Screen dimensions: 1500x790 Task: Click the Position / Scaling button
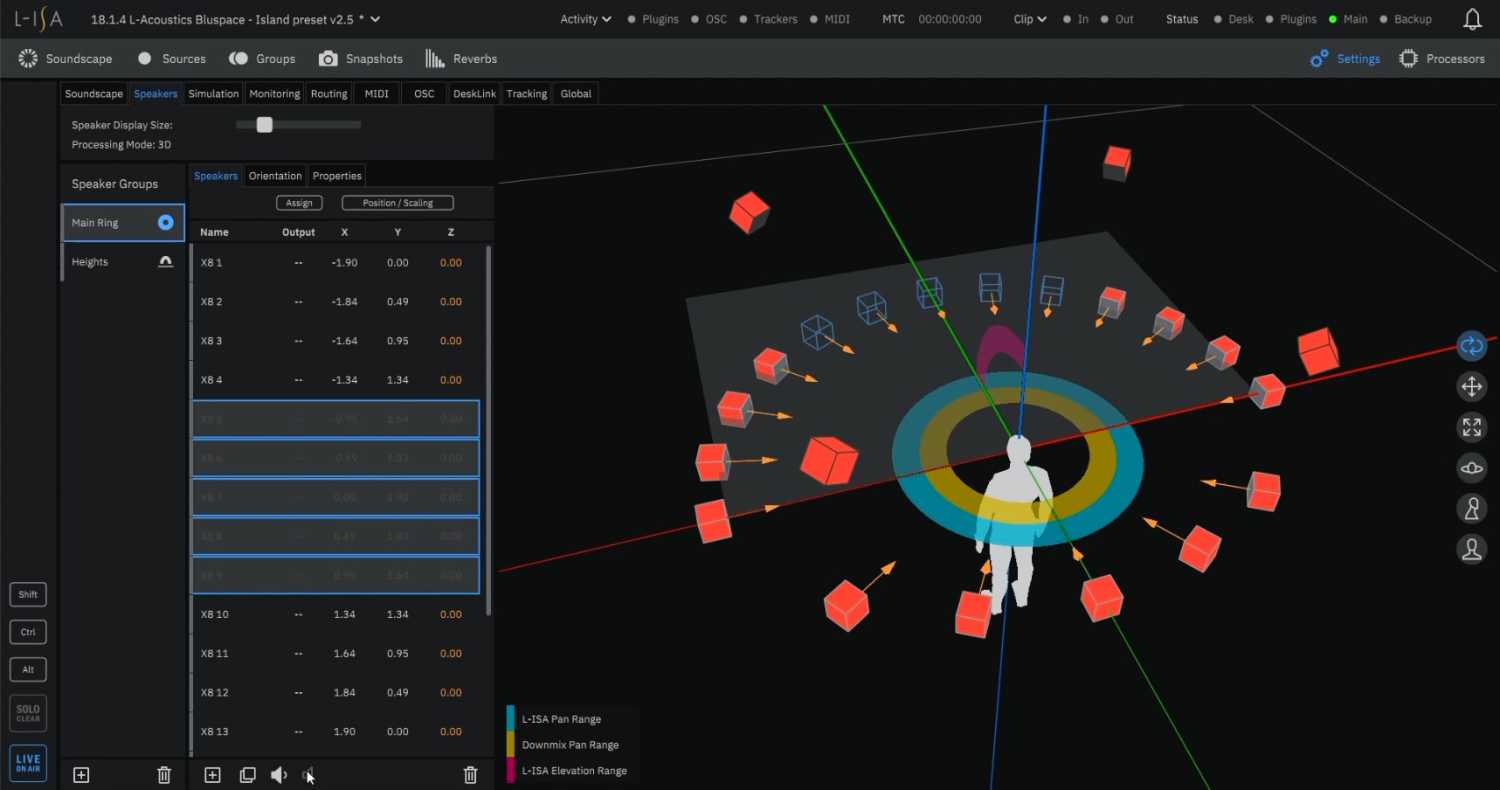tap(397, 202)
